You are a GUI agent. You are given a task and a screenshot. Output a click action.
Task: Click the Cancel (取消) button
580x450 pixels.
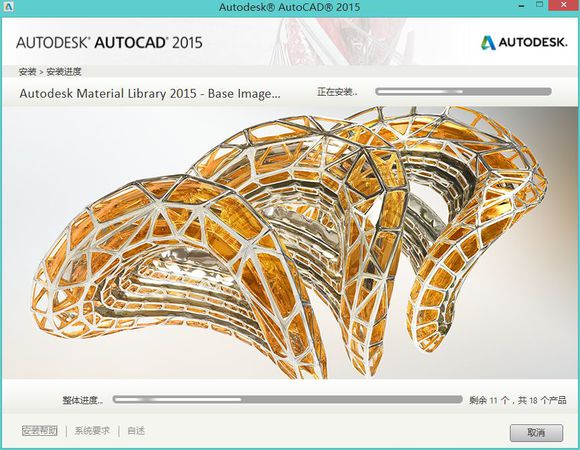(536, 432)
